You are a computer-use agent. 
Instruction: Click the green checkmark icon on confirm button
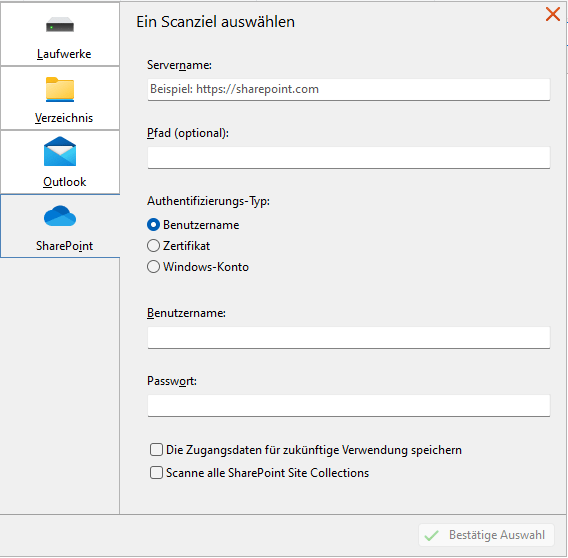coord(431,535)
